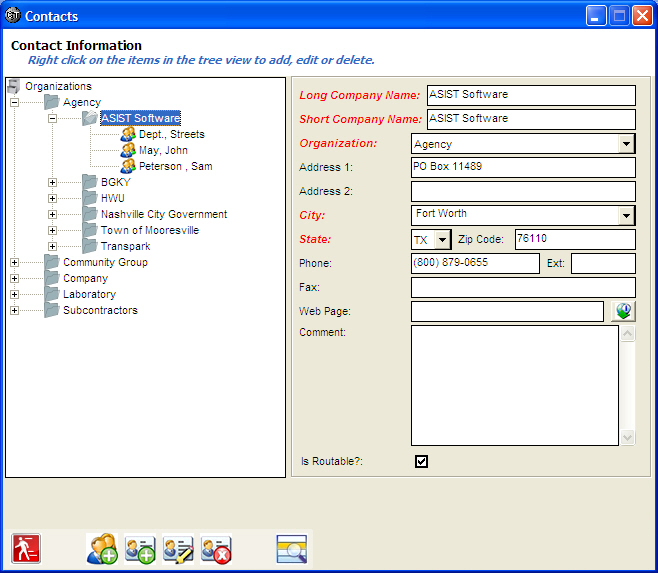Select the Subcontractors label
This screenshot has height=573, width=658.
pos(100,310)
